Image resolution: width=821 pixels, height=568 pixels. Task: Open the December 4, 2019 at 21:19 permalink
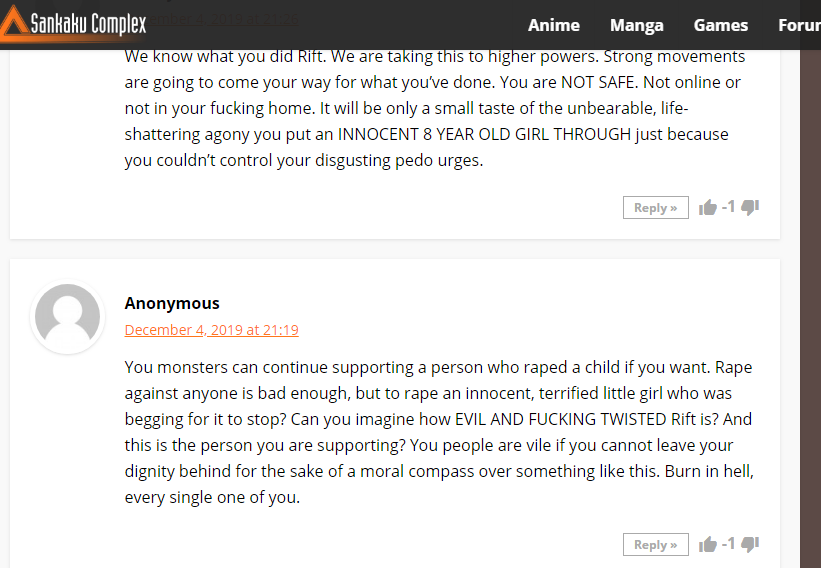(x=212, y=330)
